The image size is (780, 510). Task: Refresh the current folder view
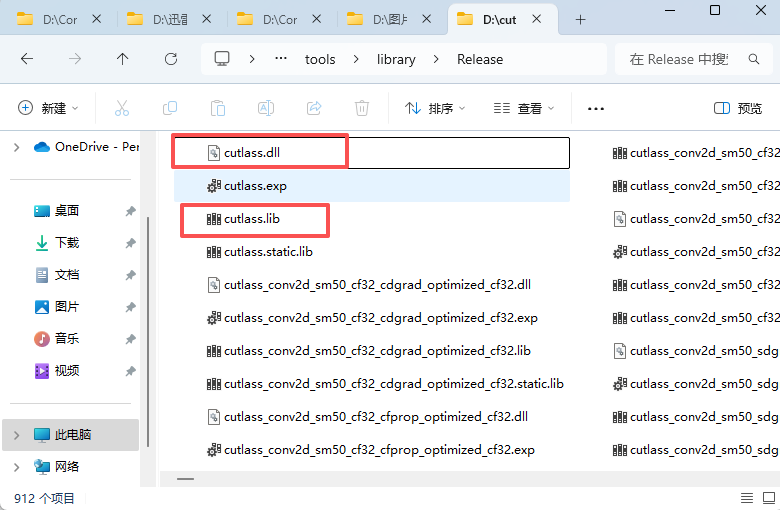(x=171, y=59)
